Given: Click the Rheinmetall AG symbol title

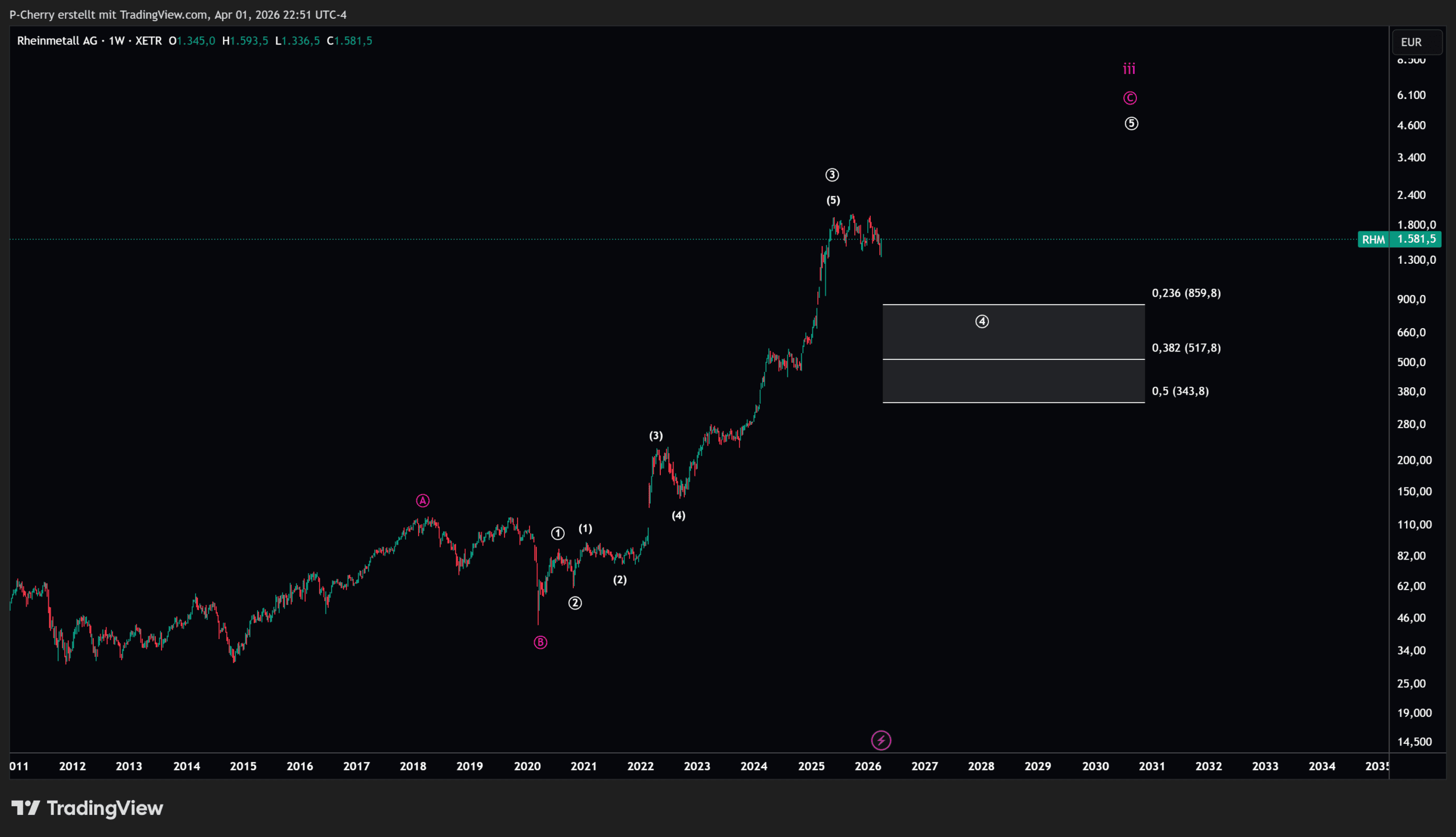Looking at the screenshot, I should (57, 41).
